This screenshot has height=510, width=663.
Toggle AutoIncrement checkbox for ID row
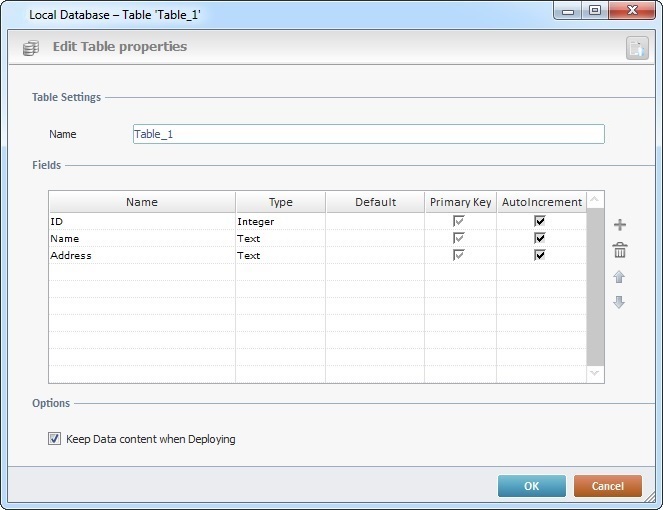(540, 222)
